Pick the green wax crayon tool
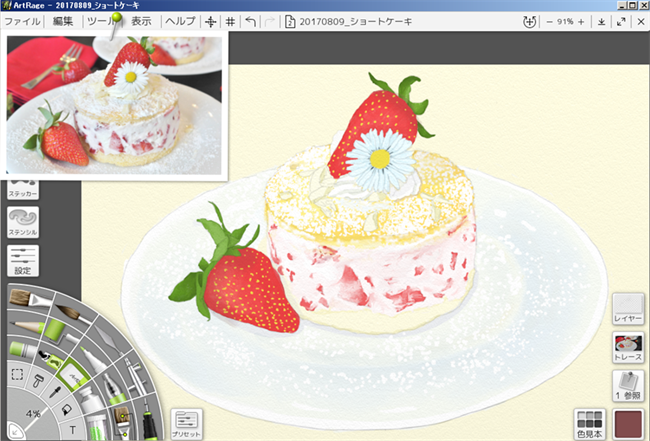 pyautogui.click(x=22, y=350)
